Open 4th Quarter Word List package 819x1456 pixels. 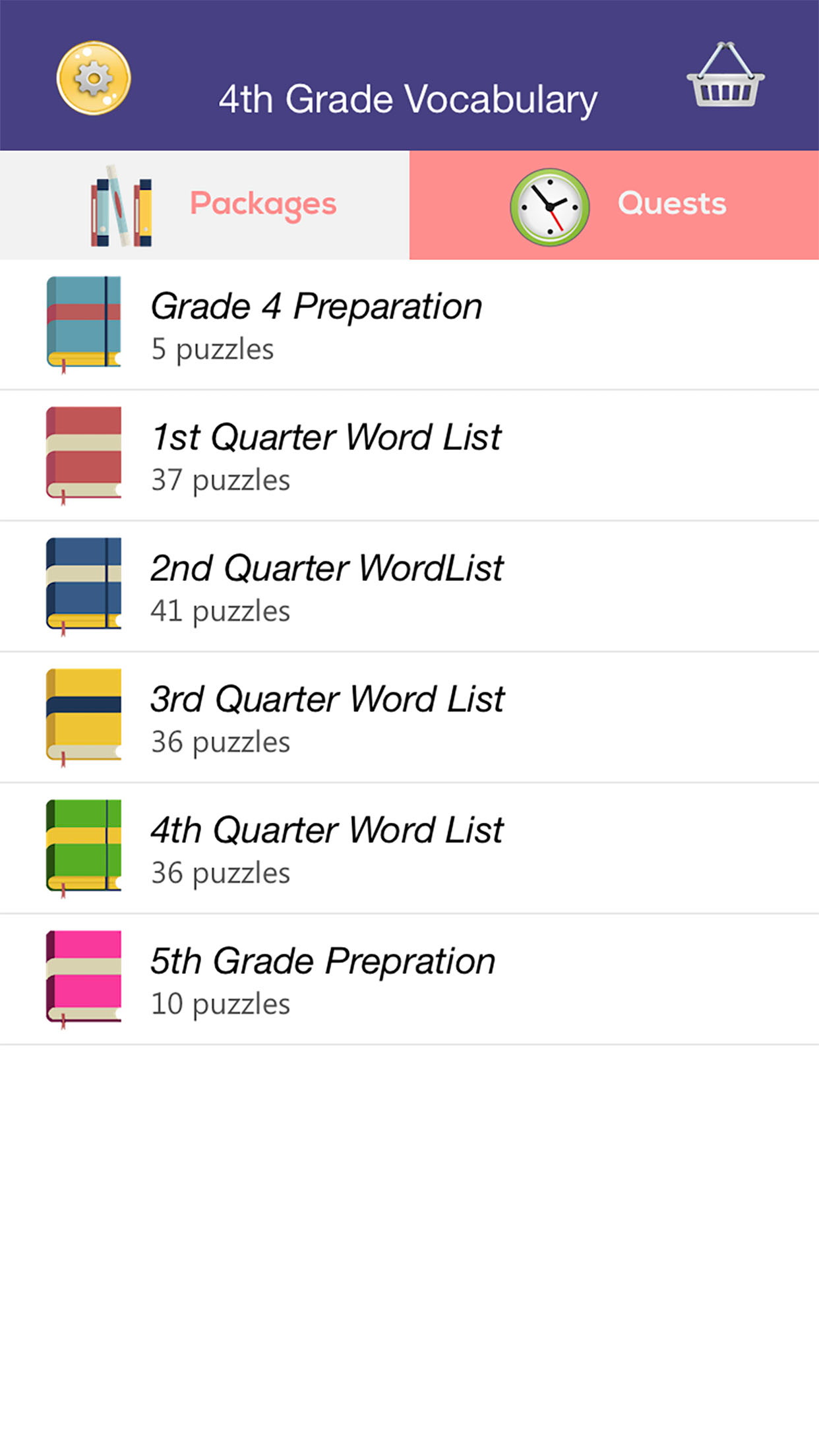point(409,848)
